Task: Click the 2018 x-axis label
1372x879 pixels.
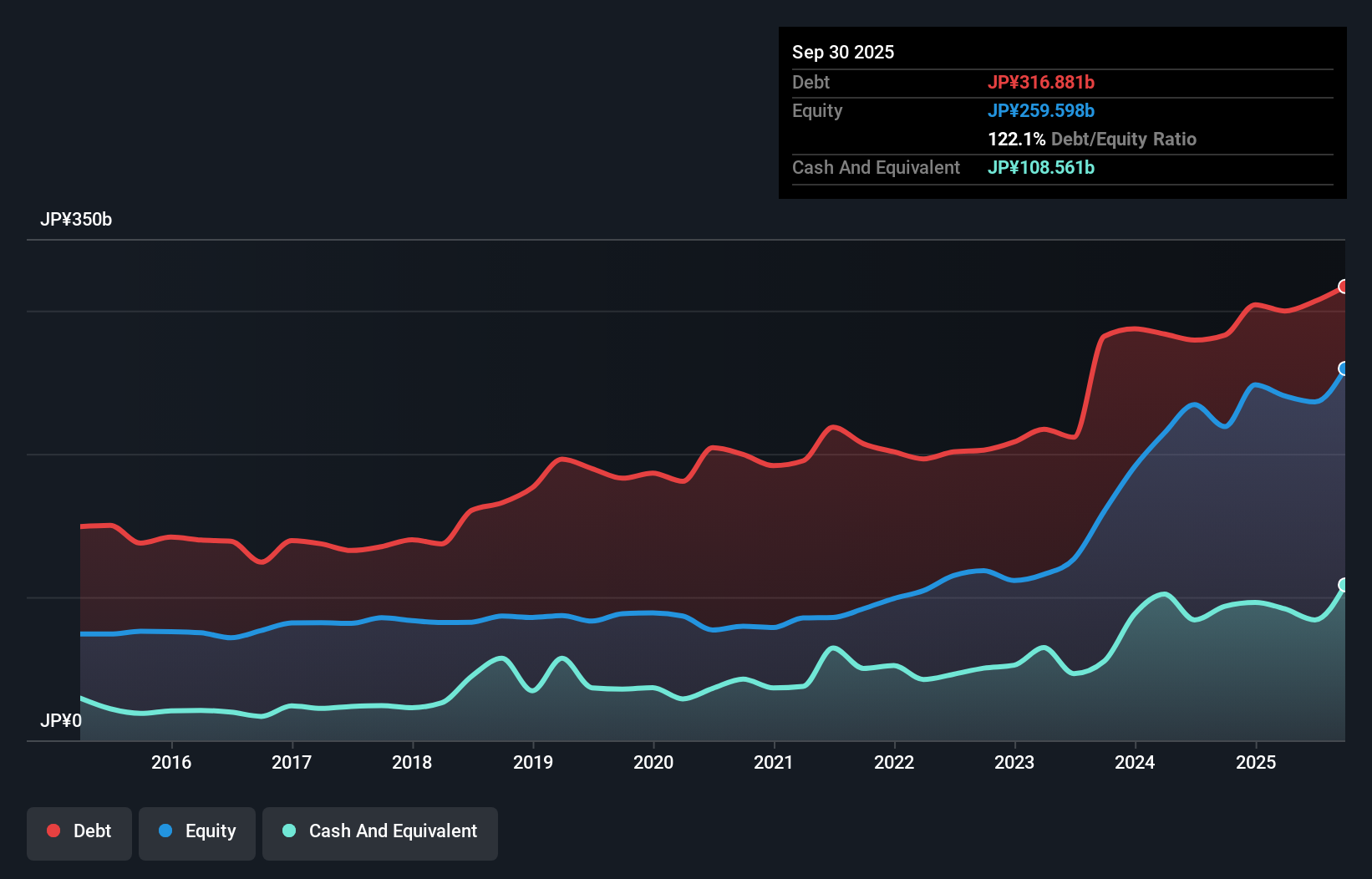Action: (412, 762)
